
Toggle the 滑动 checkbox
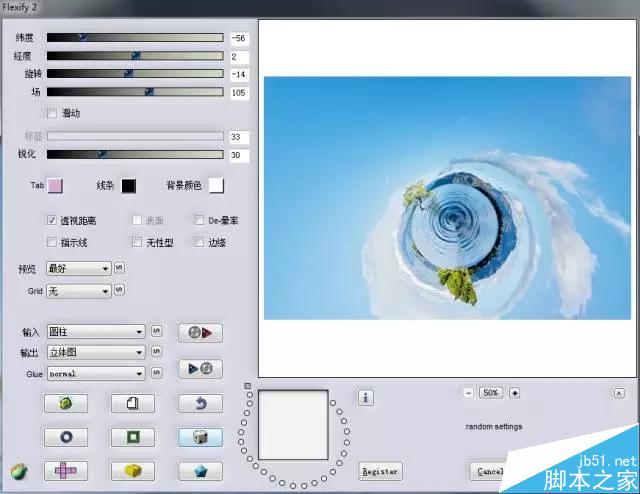pos(52,113)
